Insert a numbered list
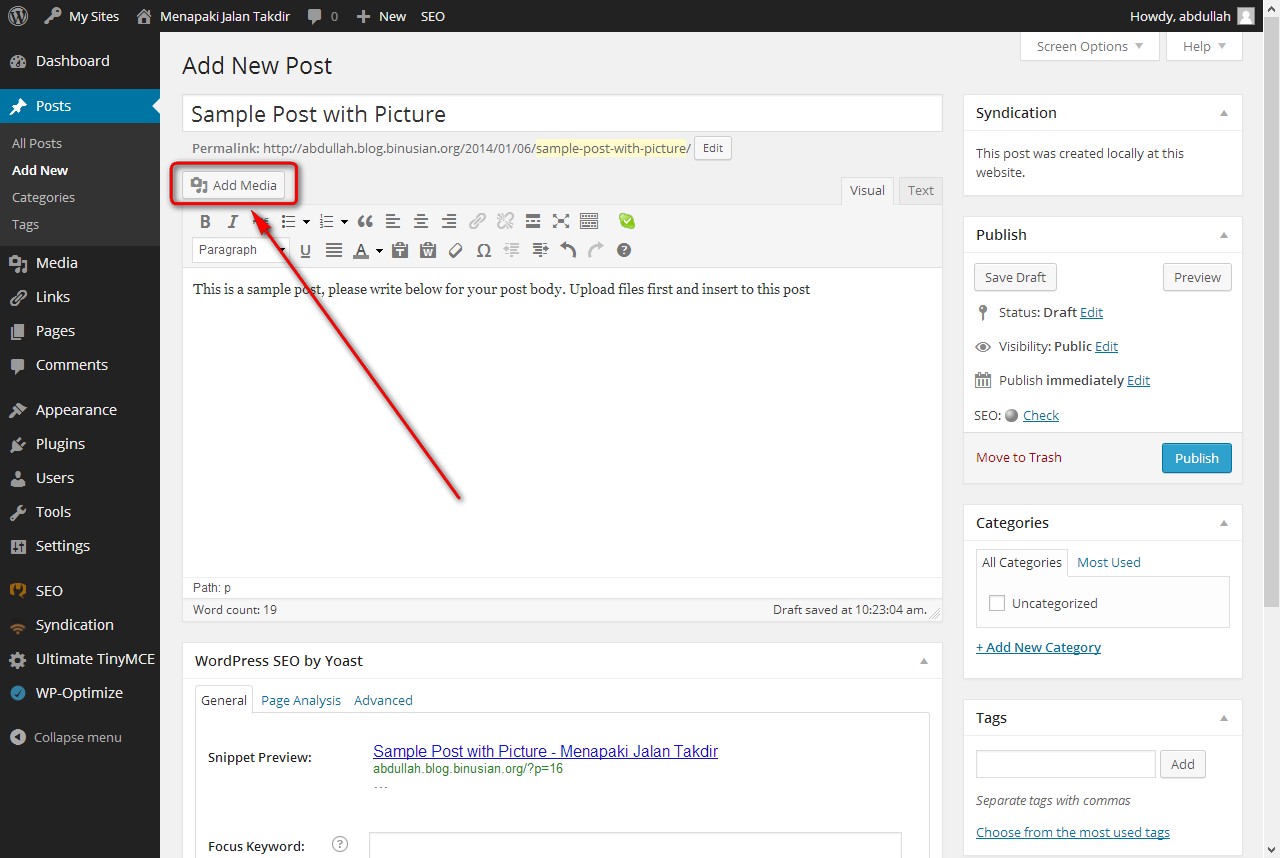The width and height of the screenshot is (1280, 858). (x=326, y=221)
